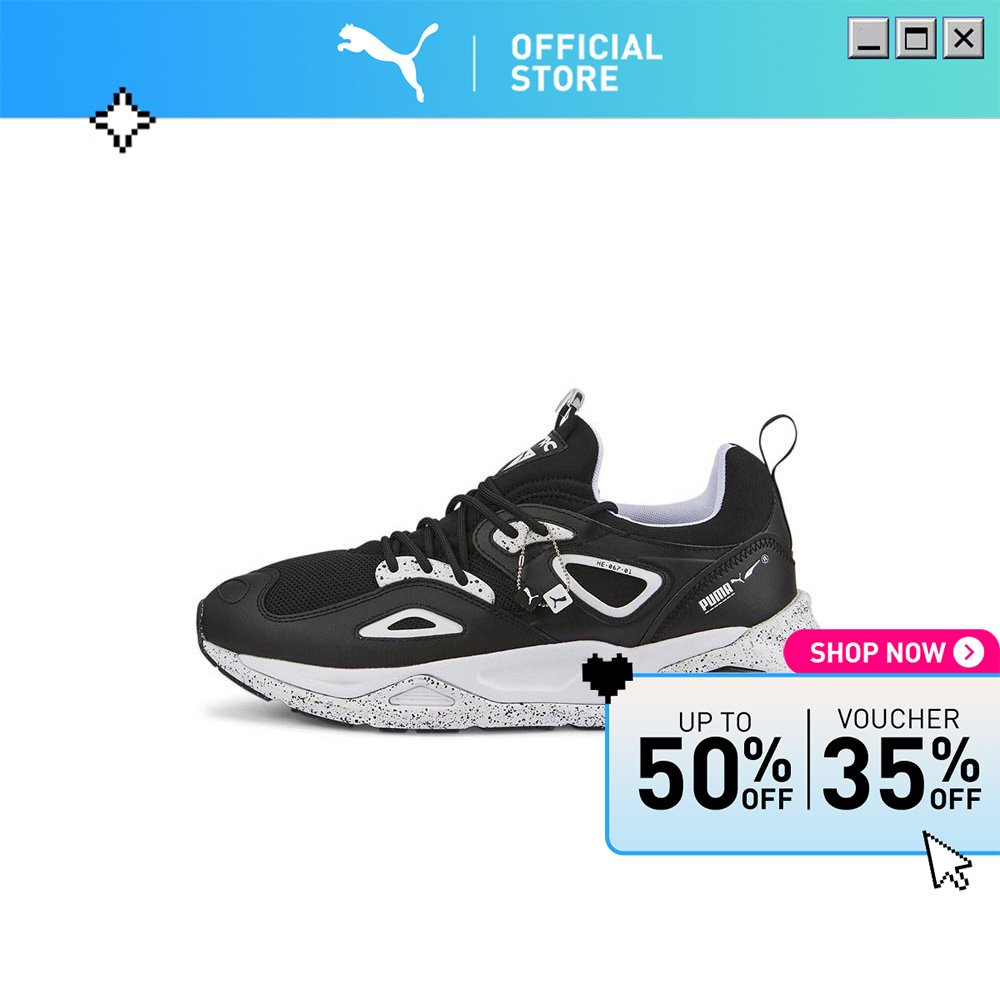Open the Shop Now pink button
Screen dimensions: 1000x1000
pos(891,652)
